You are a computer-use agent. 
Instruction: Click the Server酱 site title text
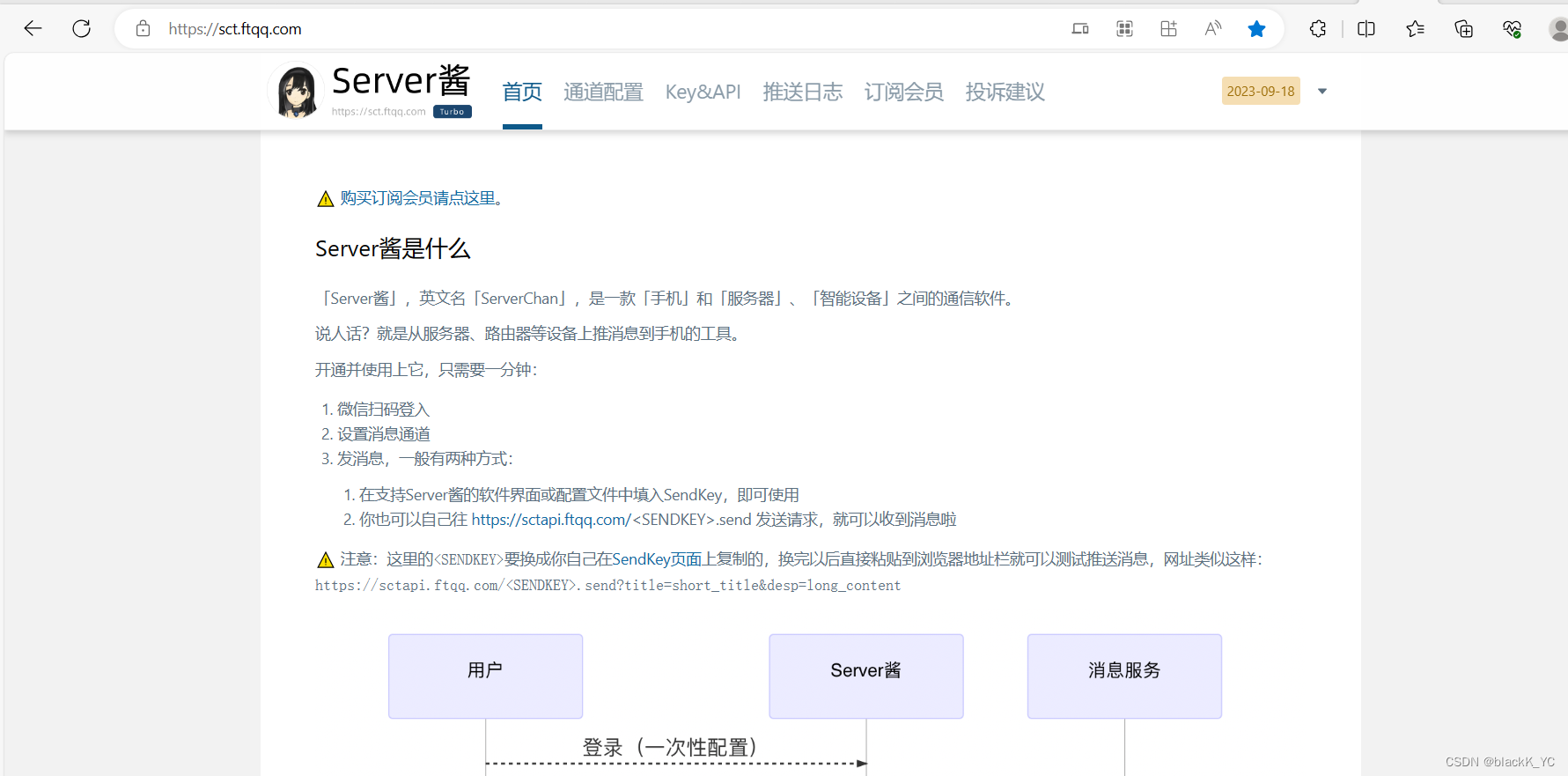(401, 81)
